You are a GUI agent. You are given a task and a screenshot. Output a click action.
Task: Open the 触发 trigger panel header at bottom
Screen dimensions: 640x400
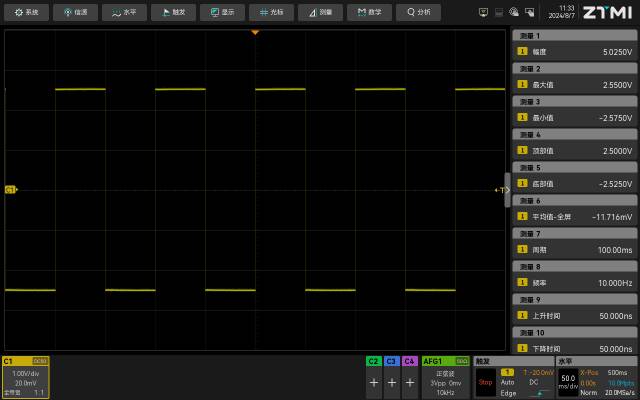(x=513, y=361)
